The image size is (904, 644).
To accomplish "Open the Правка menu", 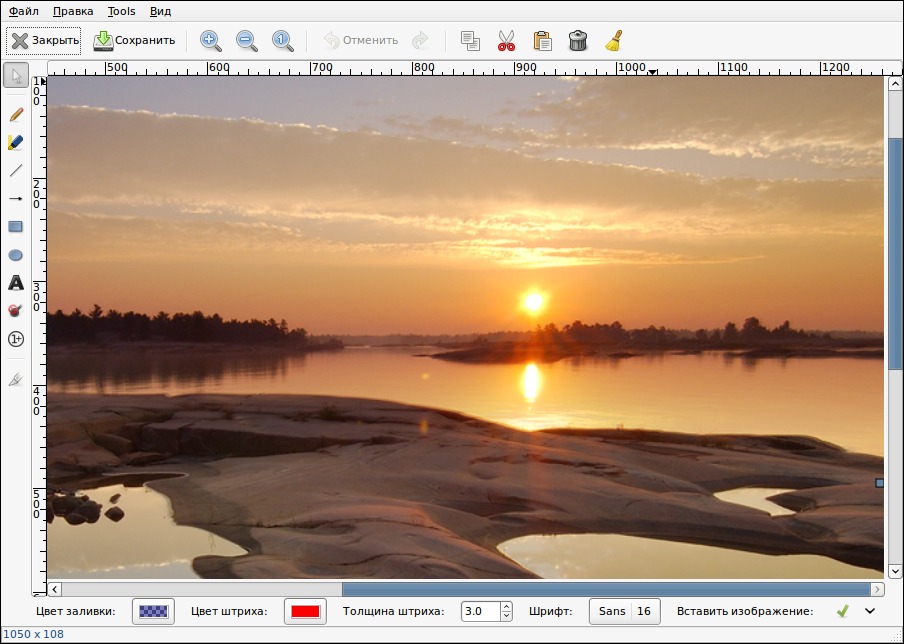I will (x=73, y=11).
